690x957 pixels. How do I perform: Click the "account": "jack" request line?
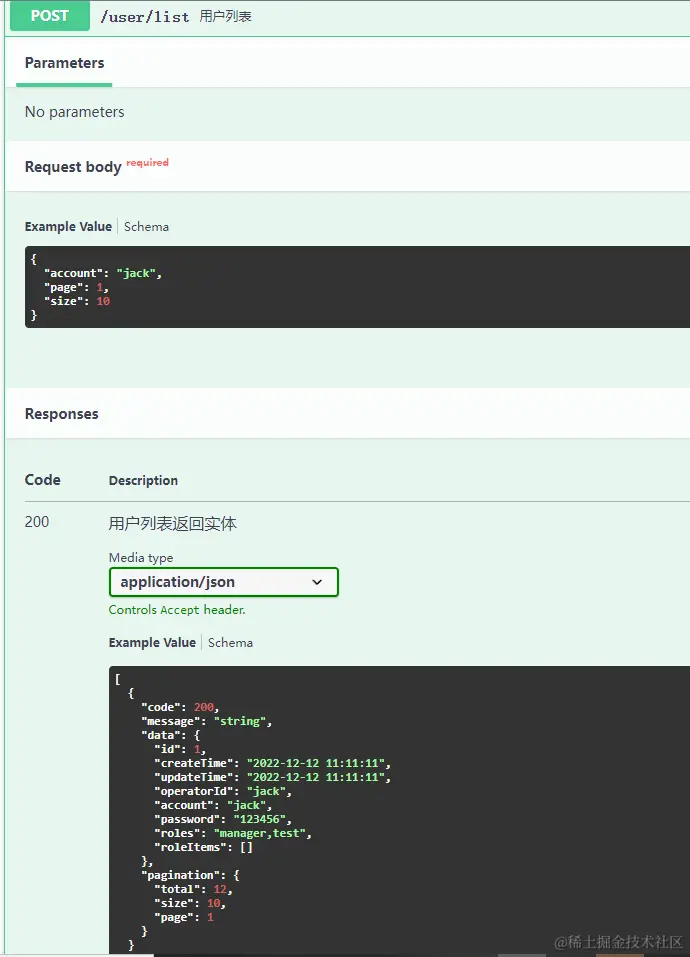click(103, 273)
